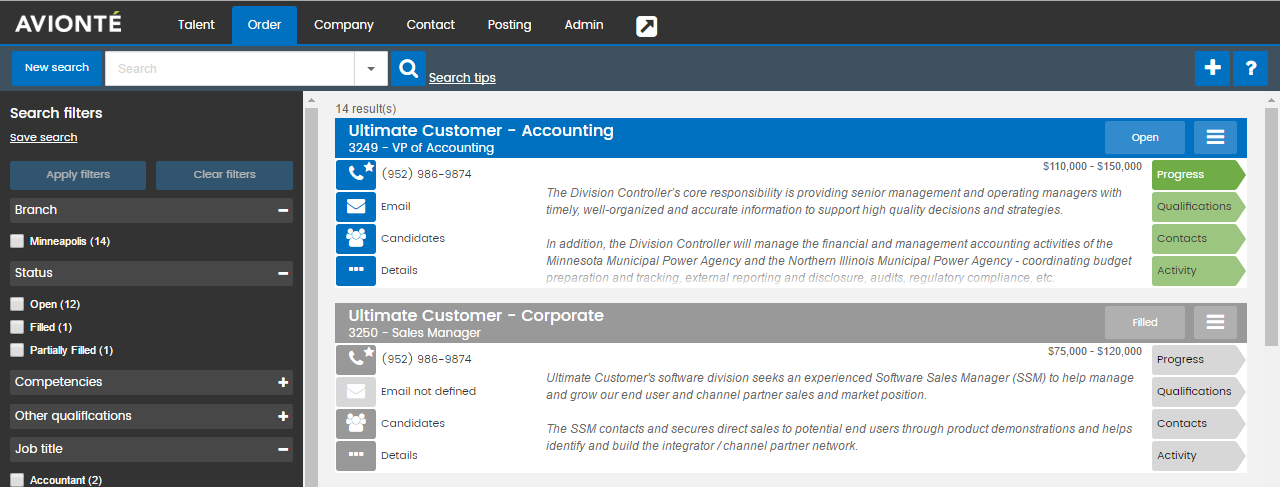Expand the Competencies filter section
The image size is (1280, 487).
(x=283, y=382)
